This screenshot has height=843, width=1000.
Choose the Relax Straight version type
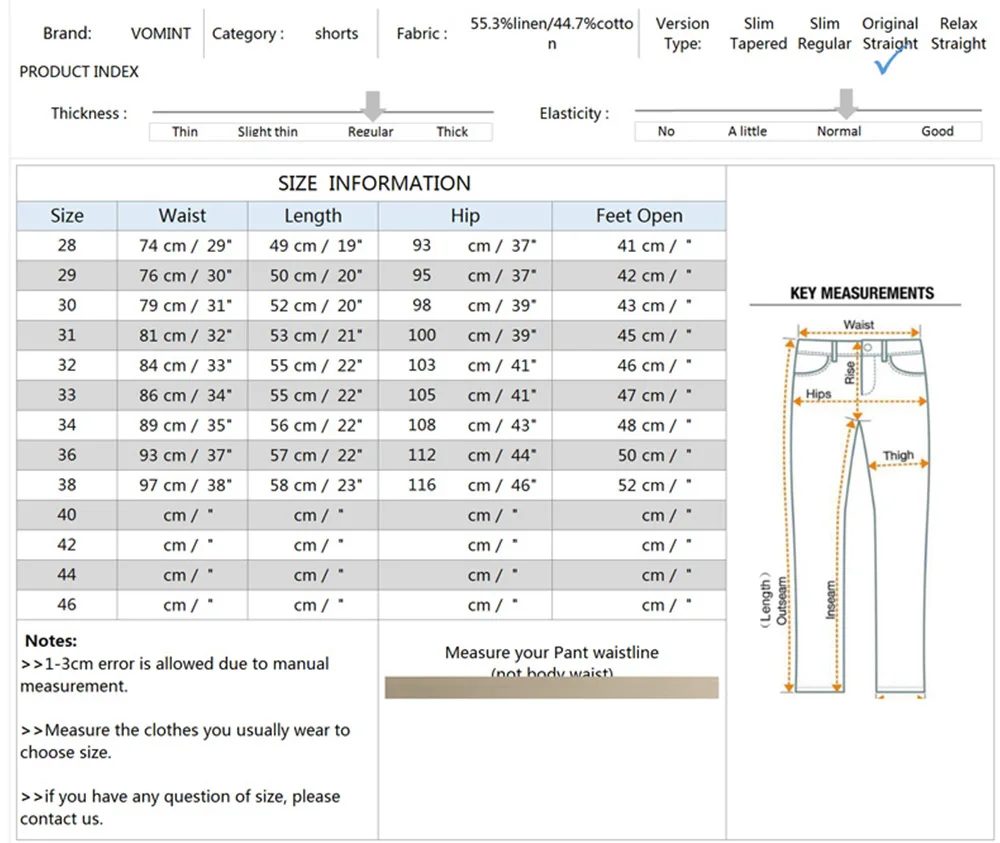(x=958, y=34)
